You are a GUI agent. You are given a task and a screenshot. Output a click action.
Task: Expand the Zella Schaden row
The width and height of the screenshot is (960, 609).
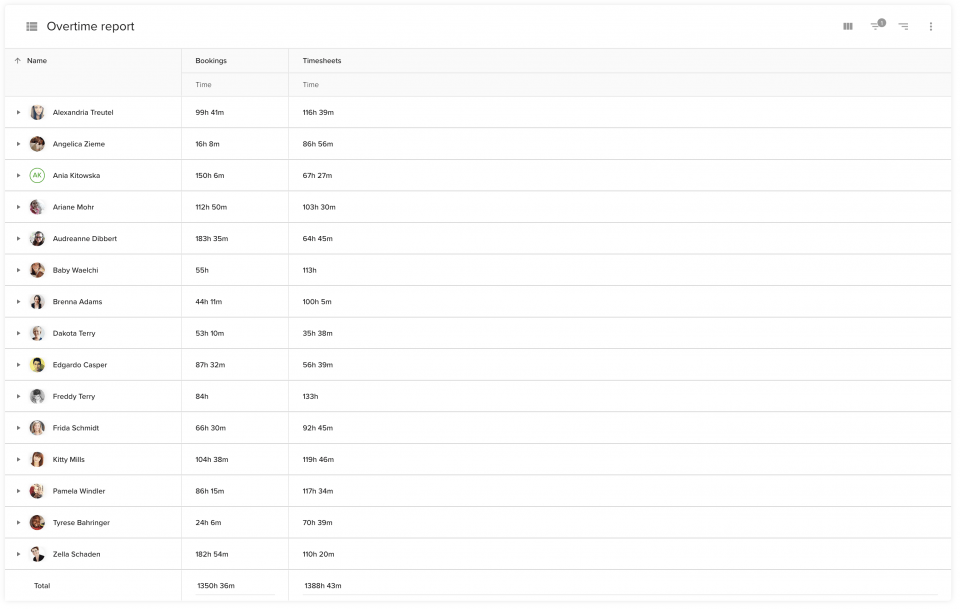[18, 554]
